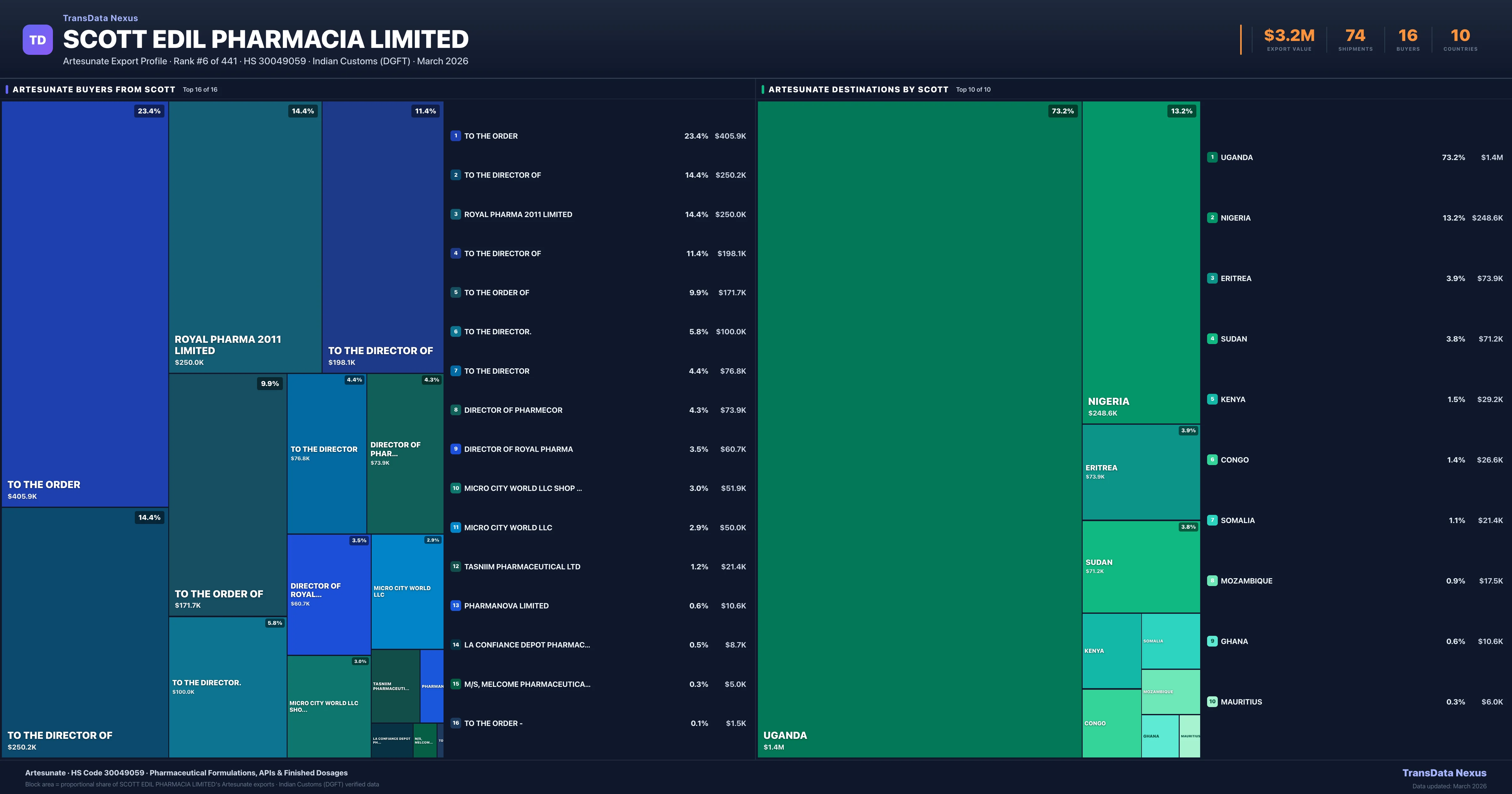Viewport: 1512px width, 794px height.
Task: Click rank badge 3 for Royal Pharma 2011
Action: click(x=455, y=214)
